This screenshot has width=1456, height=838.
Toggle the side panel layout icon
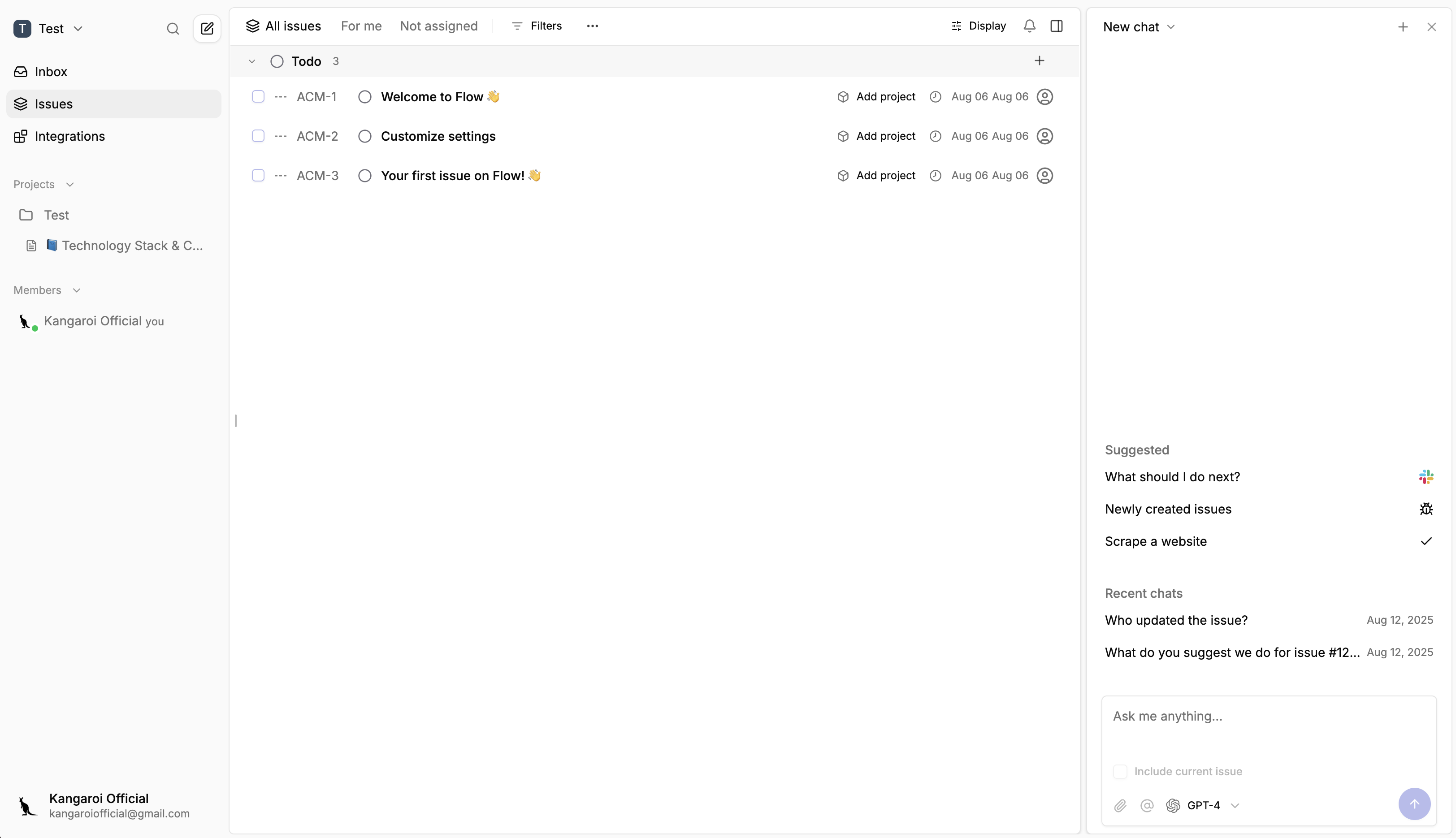click(x=1057, y=26)
